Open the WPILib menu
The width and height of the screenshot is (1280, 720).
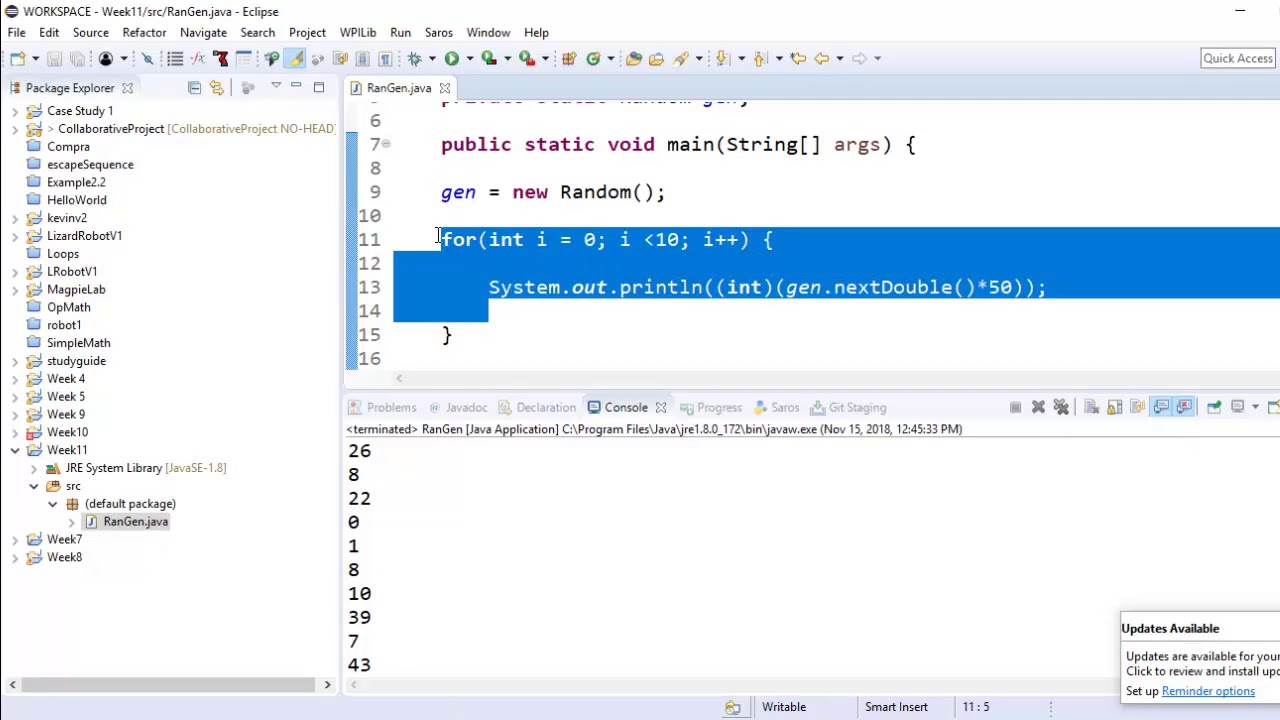tap(358, 32)
